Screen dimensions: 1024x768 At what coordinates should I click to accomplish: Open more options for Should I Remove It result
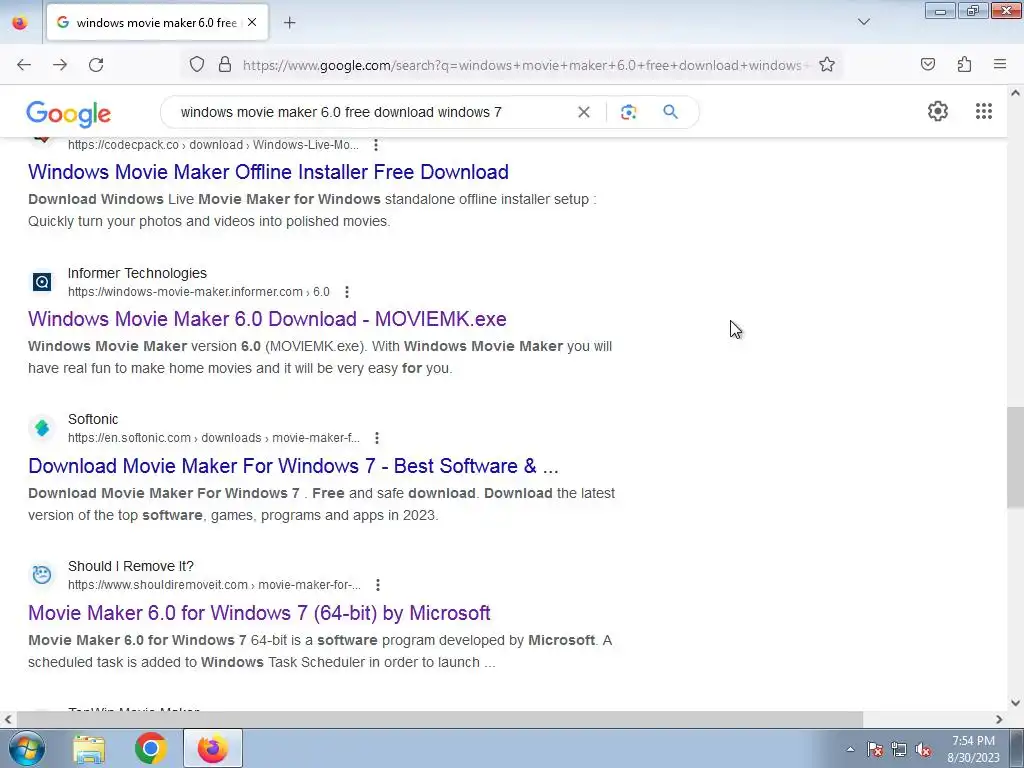click(377, 585)
